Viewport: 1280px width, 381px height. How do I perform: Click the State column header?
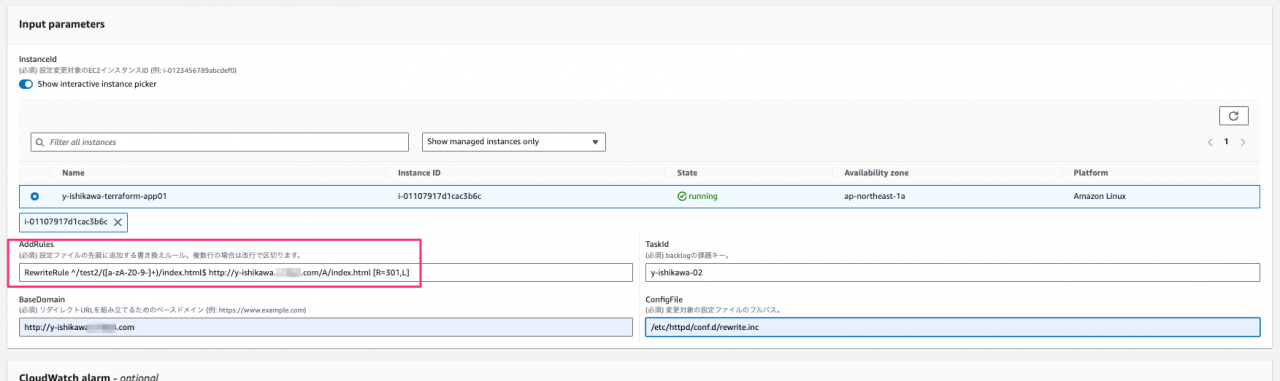687,173
